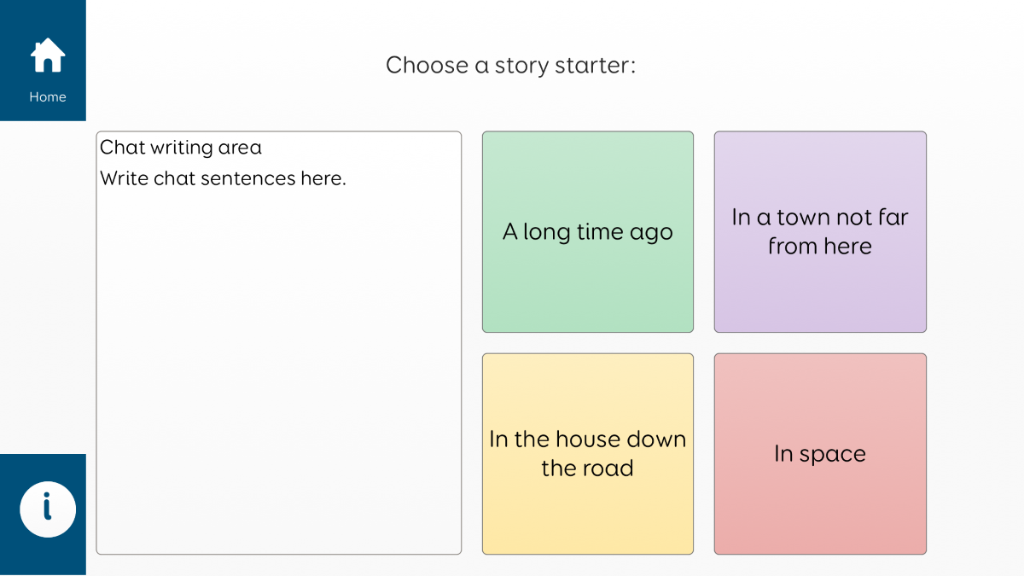Select the 'In space' story starter
Screen dimensions: 1024x576
tap(820, 453)
